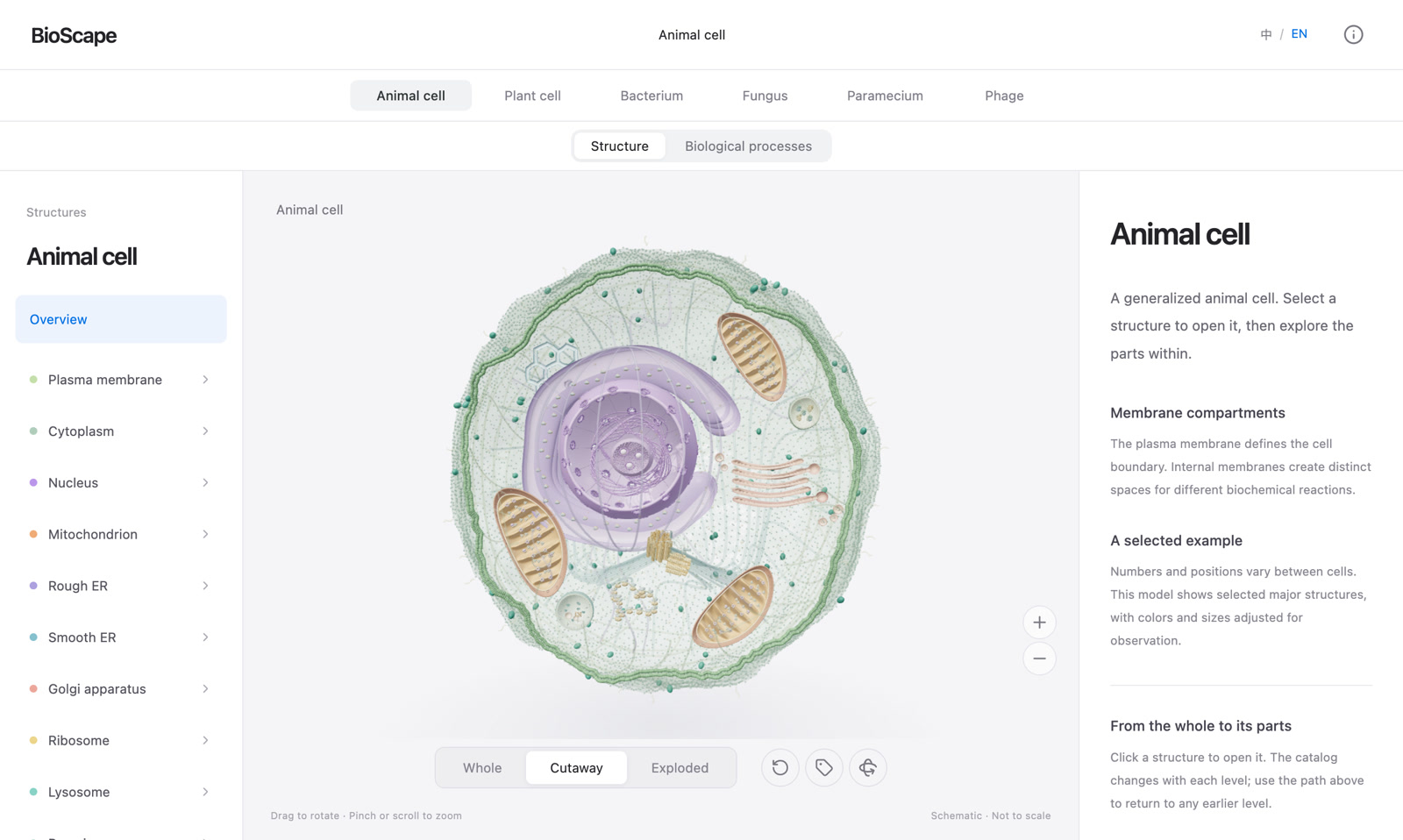This screenshot has height=840, width=1403.
Task: Expand the Mitochondrion chevron
Action: (205, 534)
